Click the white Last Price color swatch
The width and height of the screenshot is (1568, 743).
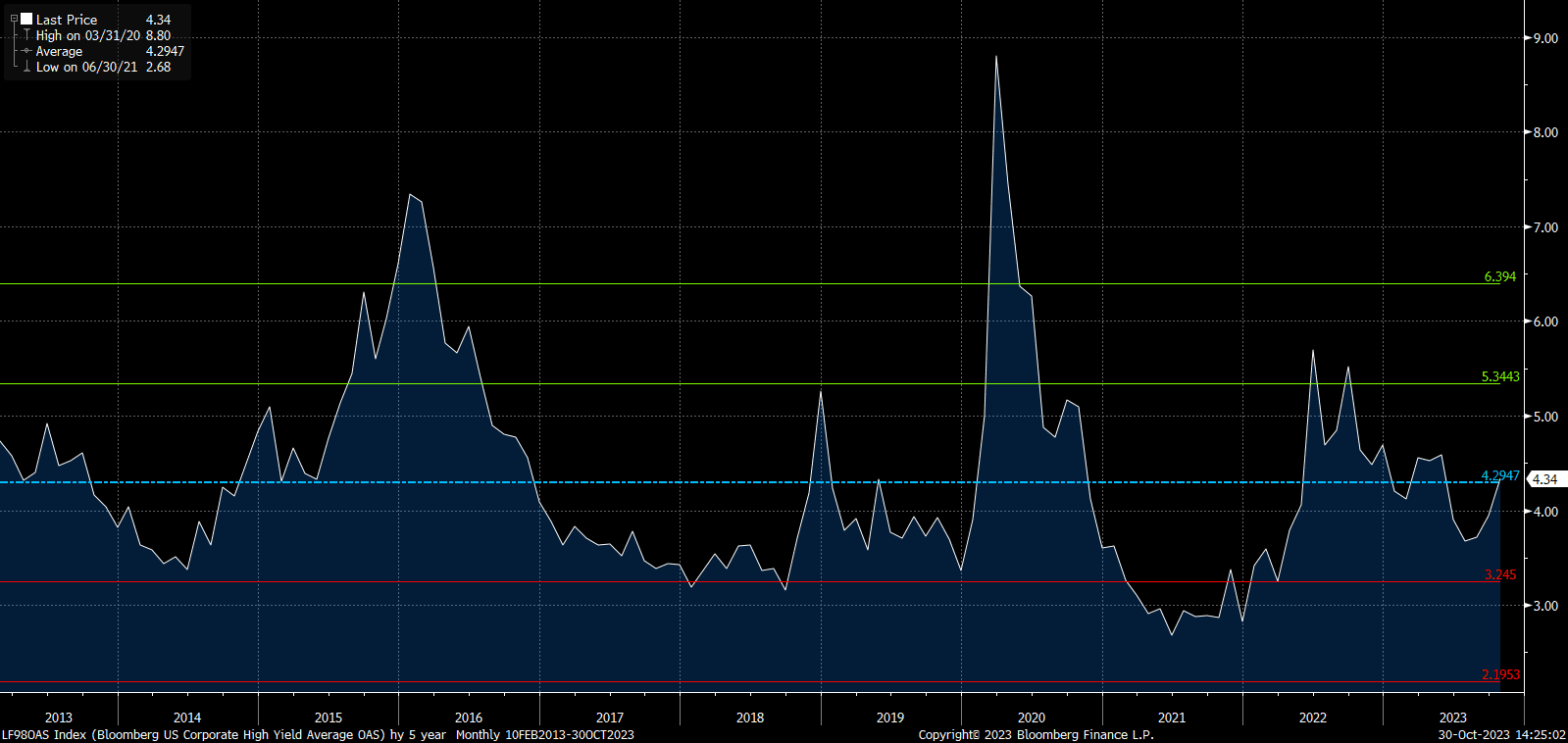pos(26,19)
